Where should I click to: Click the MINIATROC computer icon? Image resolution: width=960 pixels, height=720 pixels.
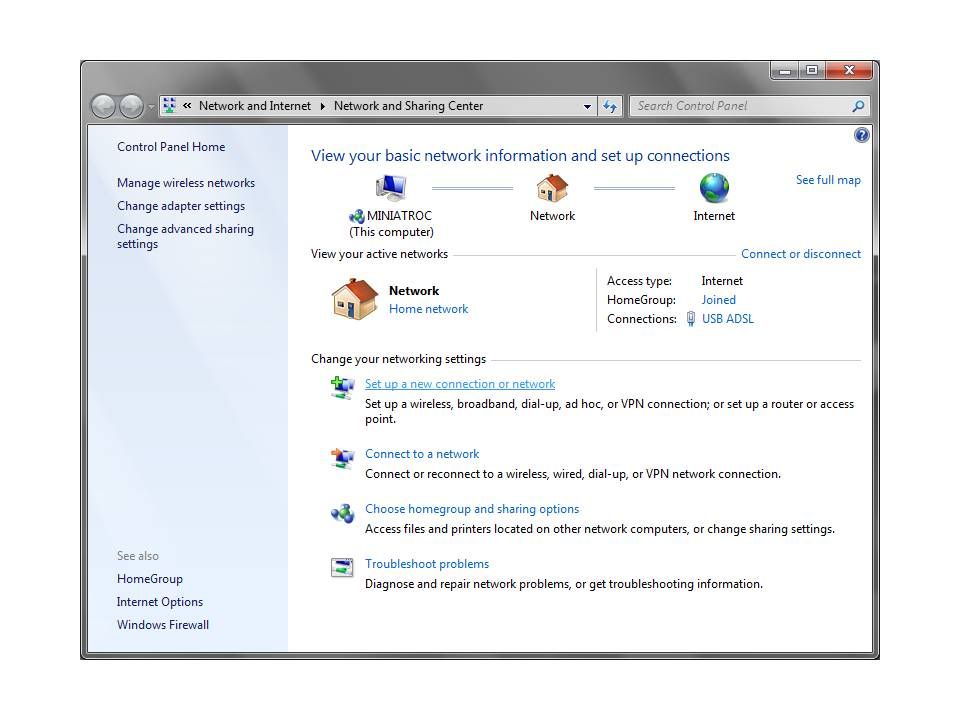[391, 188]
